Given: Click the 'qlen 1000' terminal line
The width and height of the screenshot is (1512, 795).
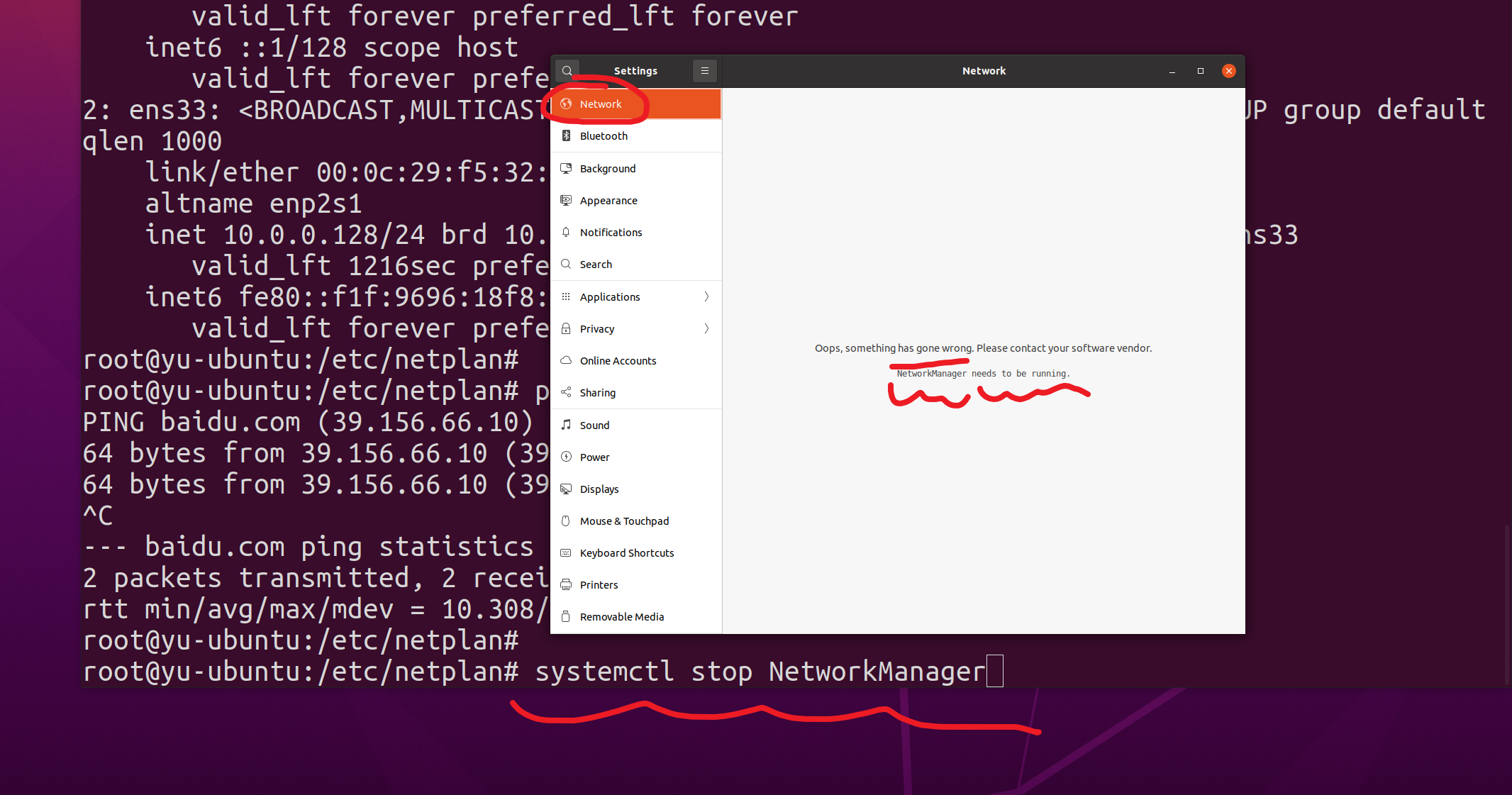Looking at the screenshot, I should coord(152,141).
